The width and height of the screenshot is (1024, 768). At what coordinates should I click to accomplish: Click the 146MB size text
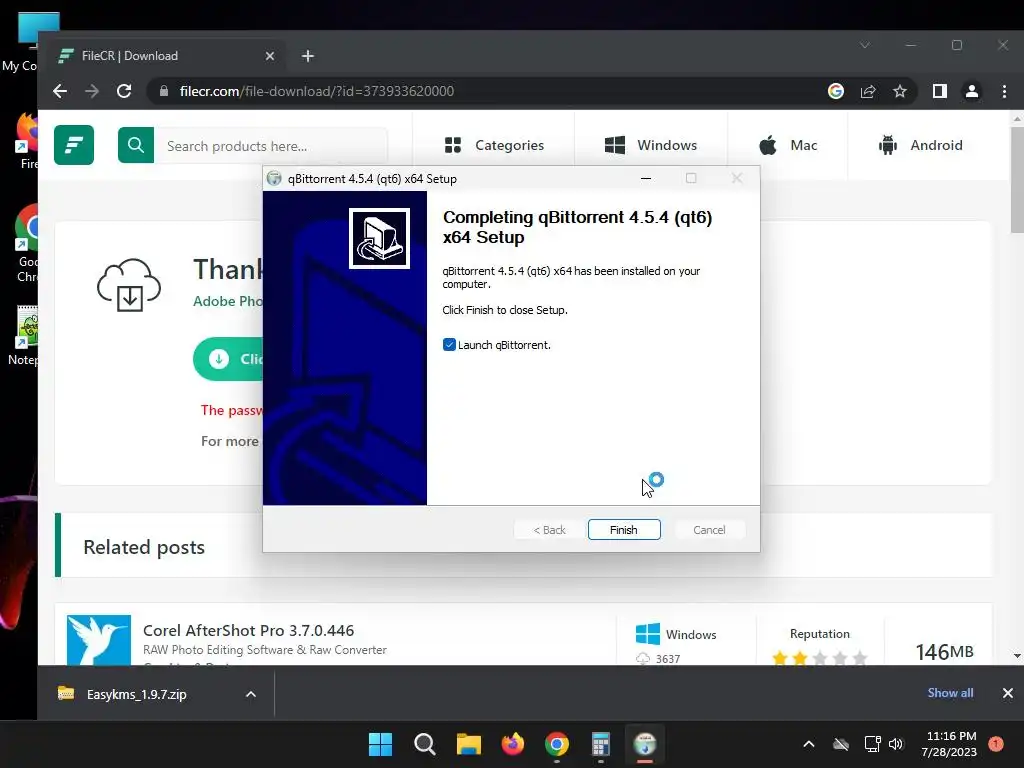click(944, 652)
